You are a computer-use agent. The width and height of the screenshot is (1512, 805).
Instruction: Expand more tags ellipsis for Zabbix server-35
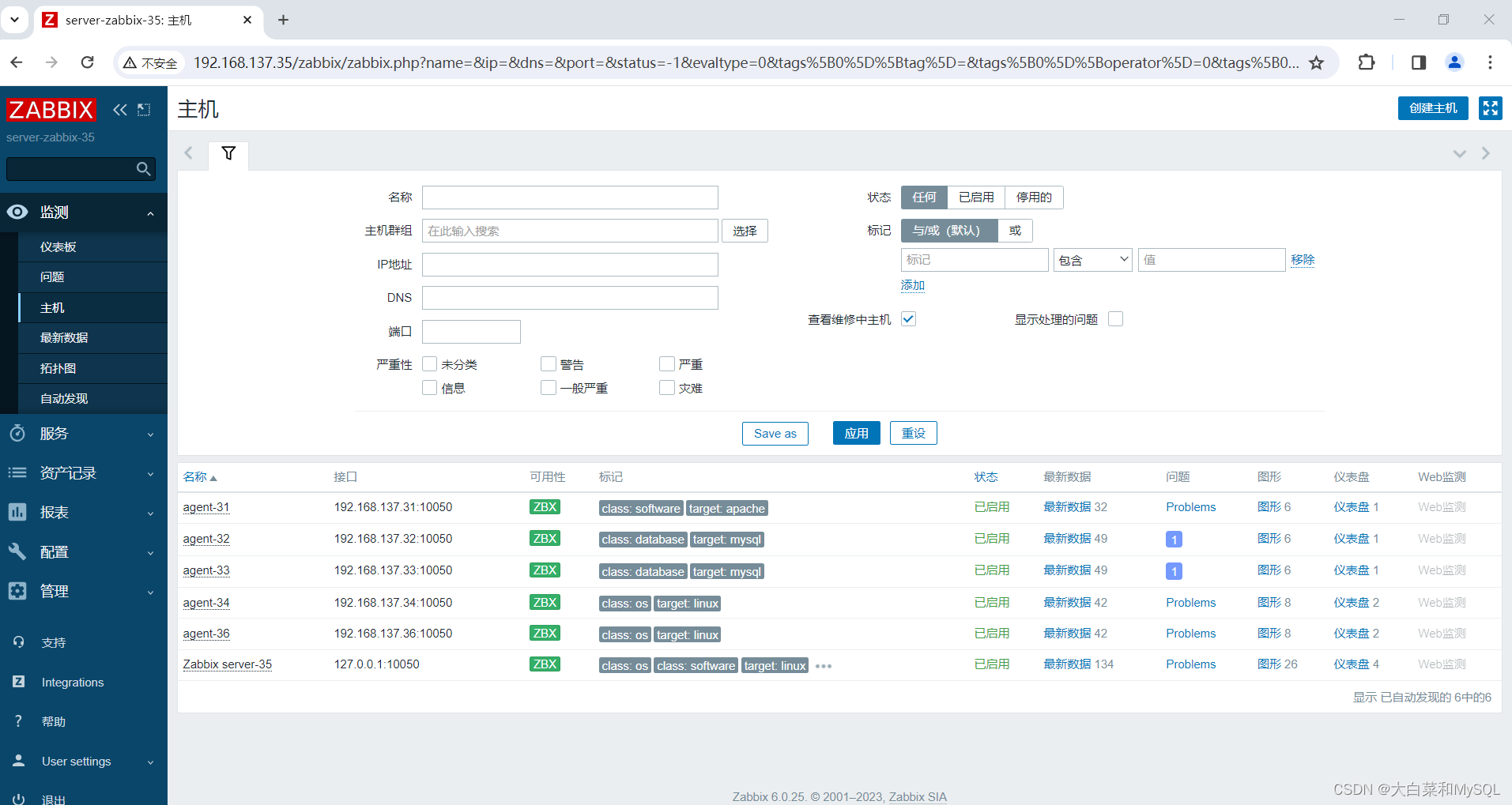[x=824, y=666]
